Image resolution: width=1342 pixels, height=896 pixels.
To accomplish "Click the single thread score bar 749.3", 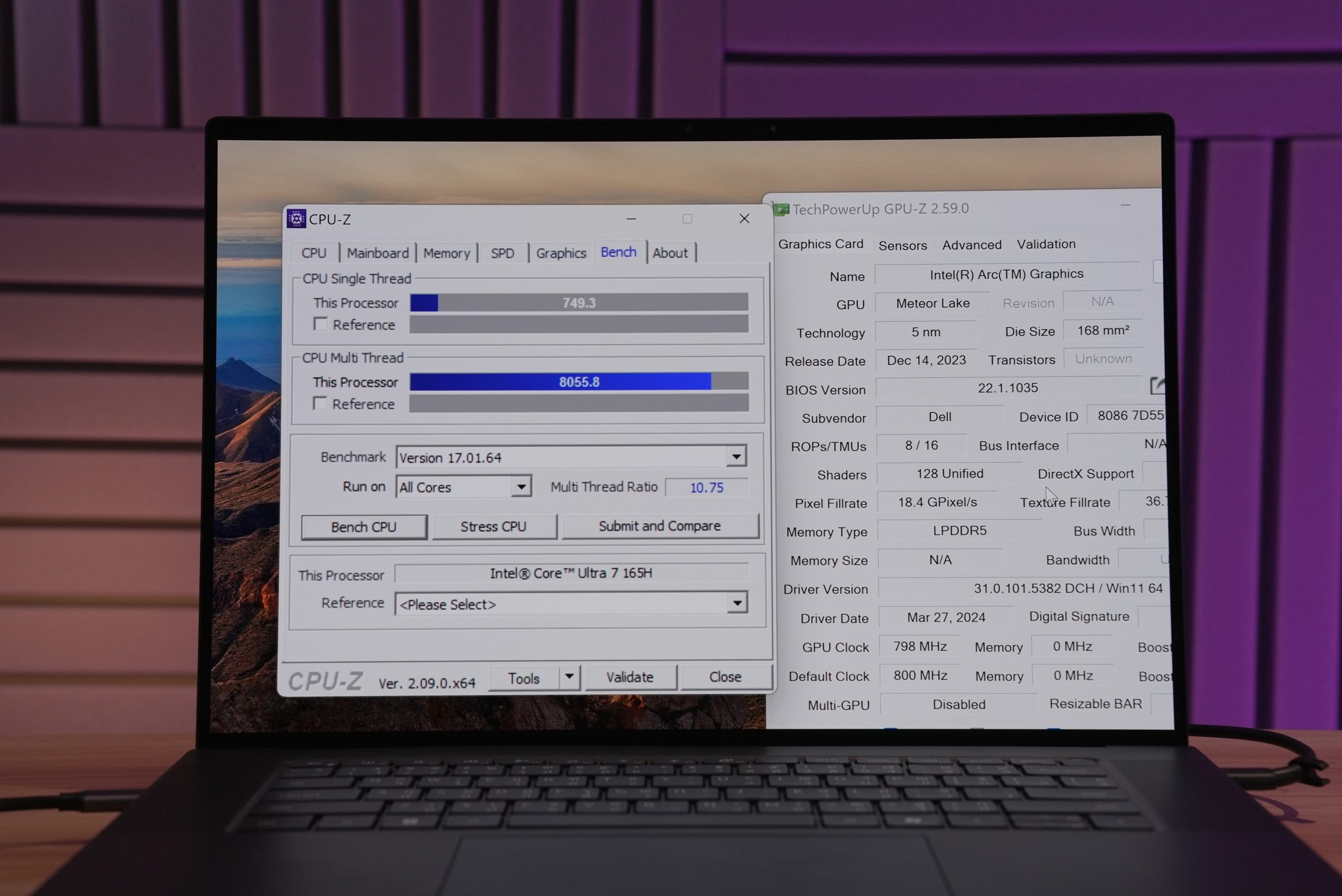I will (x=579, y=302).
